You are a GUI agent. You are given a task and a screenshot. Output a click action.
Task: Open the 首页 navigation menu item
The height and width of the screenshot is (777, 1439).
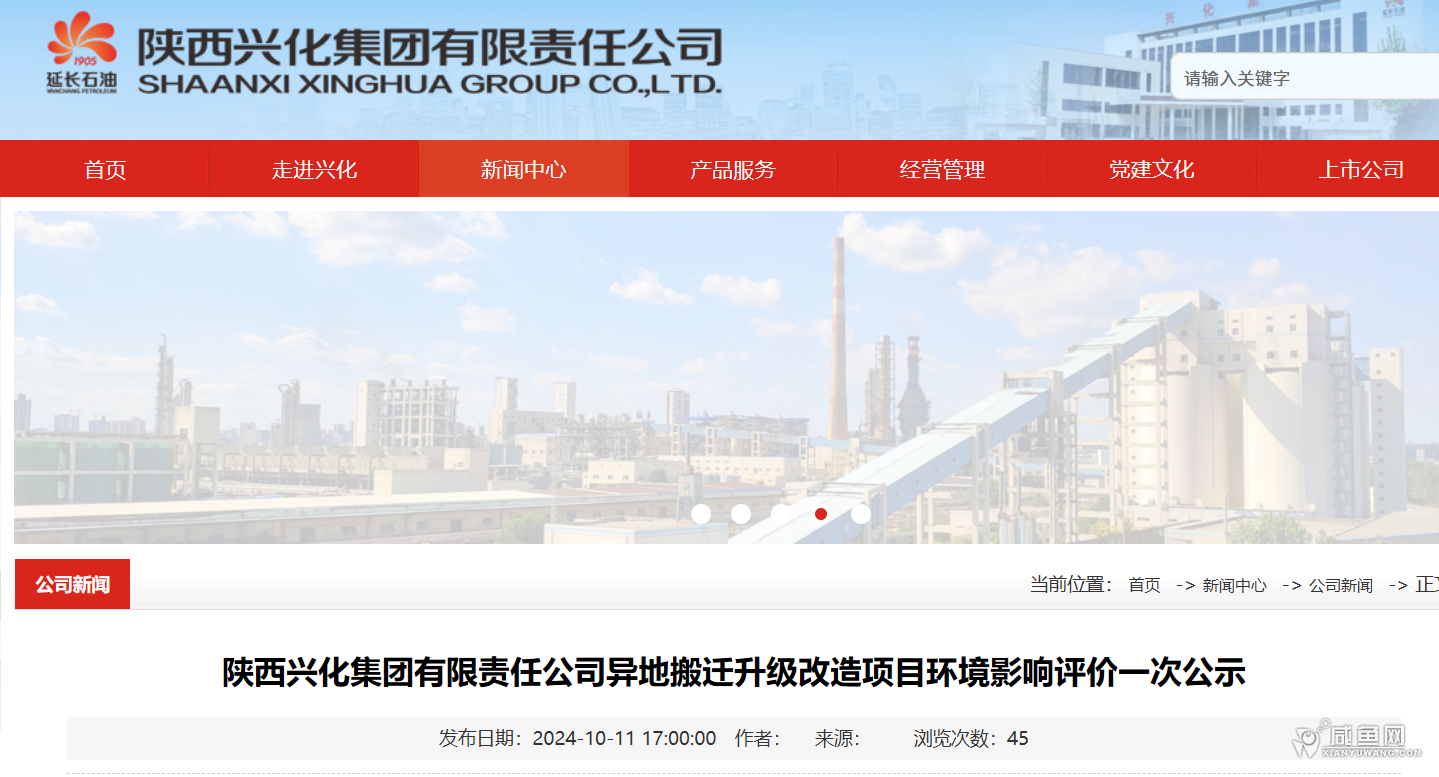pyautogui.click(x=105, y=169)
